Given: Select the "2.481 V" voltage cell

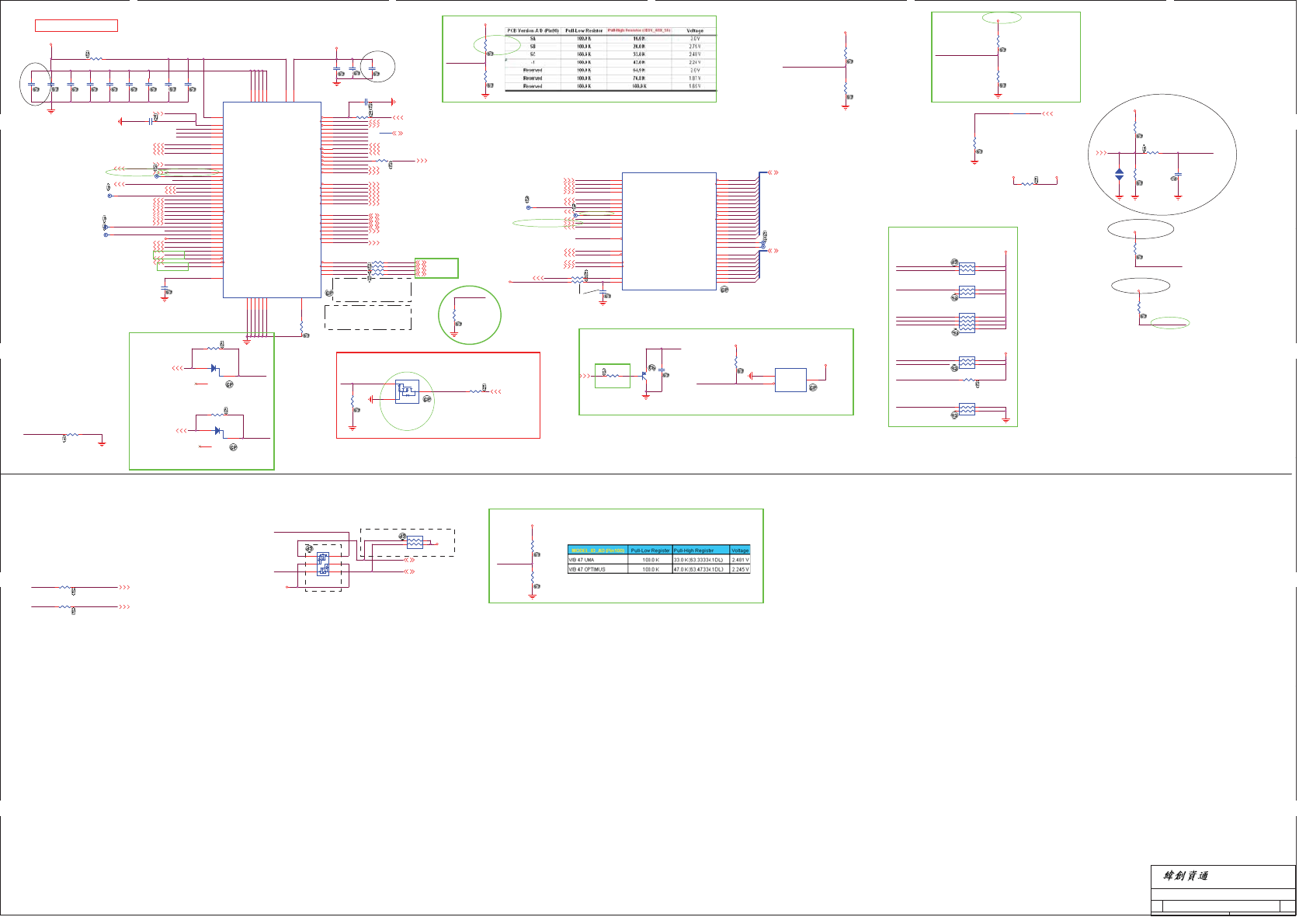Looking at the screenshot, I should 740,560.
